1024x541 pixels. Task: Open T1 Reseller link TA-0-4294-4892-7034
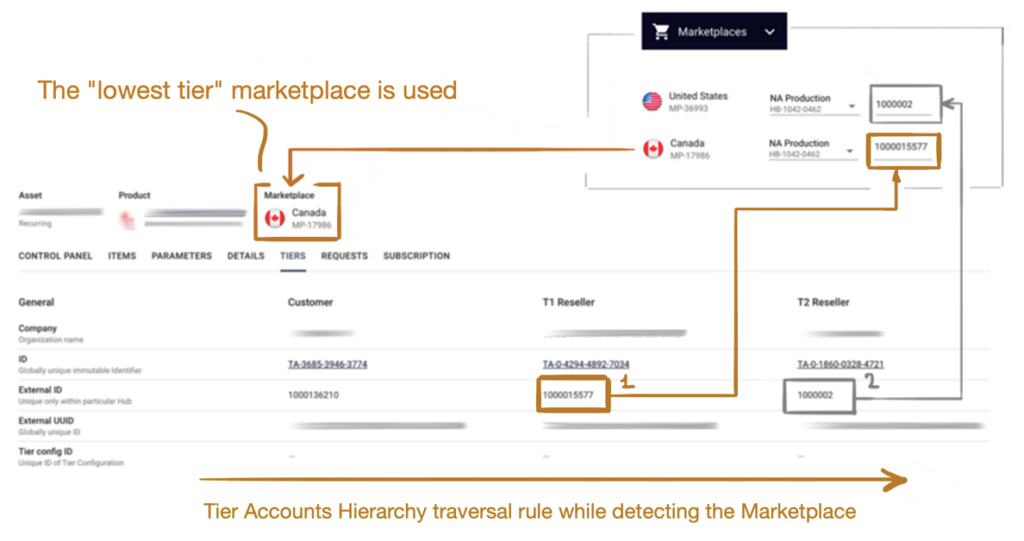(586, 365)
